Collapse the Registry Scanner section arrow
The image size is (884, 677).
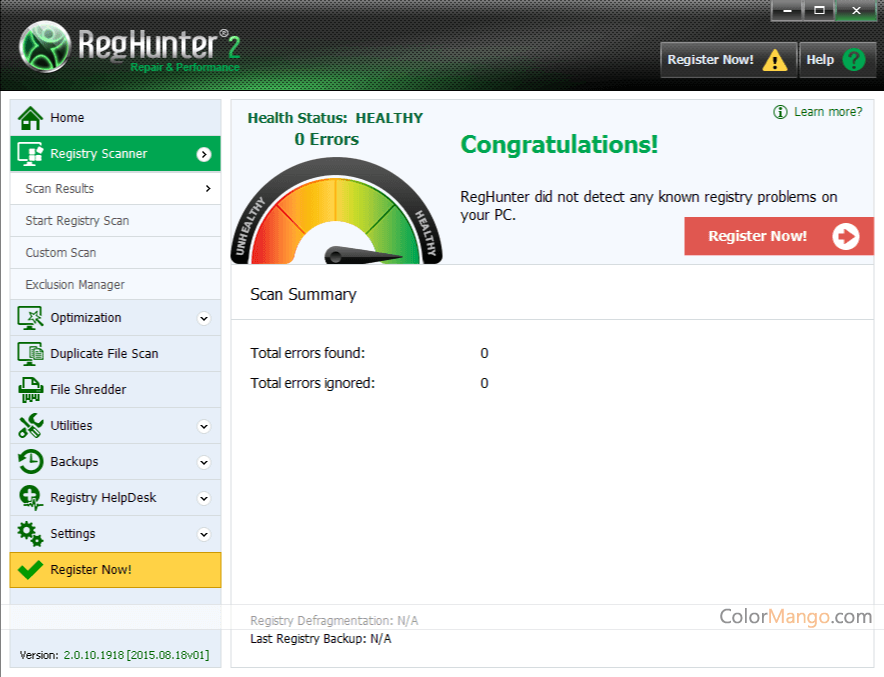(204, 154)
